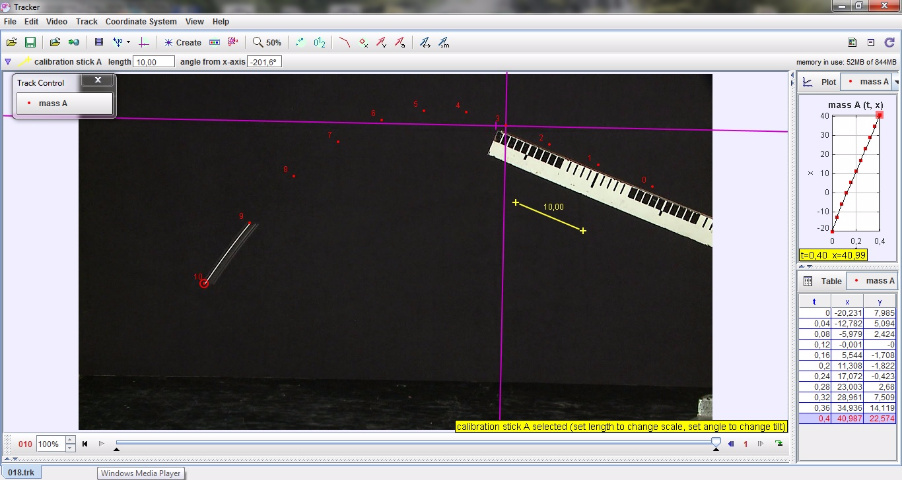Viewport: 902px width, 480px height.
Task: Open the 50% zoom magnifier
Action: tap(267, 43)
